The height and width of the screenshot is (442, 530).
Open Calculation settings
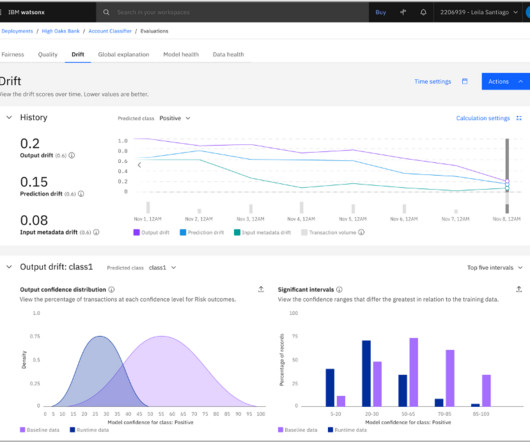click(x=483, y=118)
